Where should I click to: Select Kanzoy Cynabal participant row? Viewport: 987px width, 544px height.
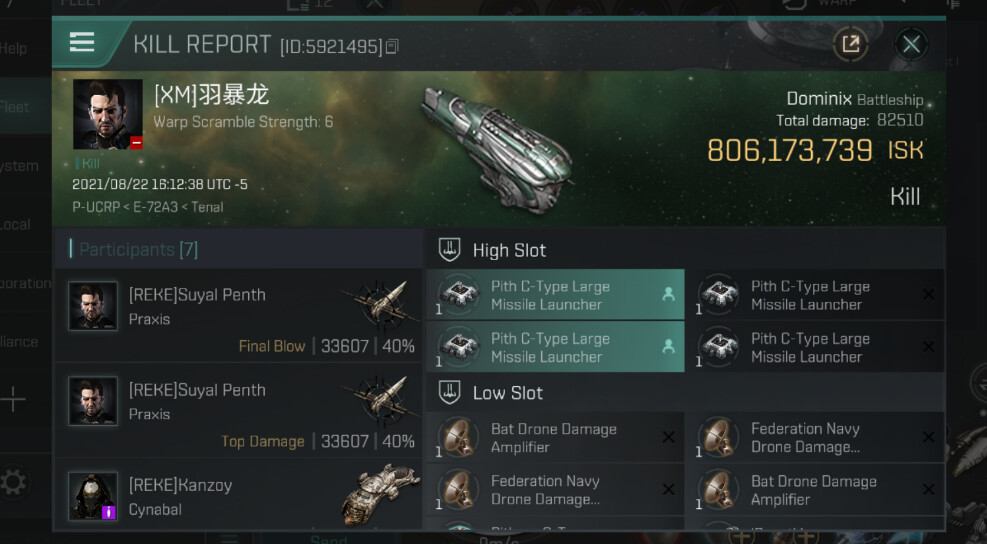pos(238,494)
